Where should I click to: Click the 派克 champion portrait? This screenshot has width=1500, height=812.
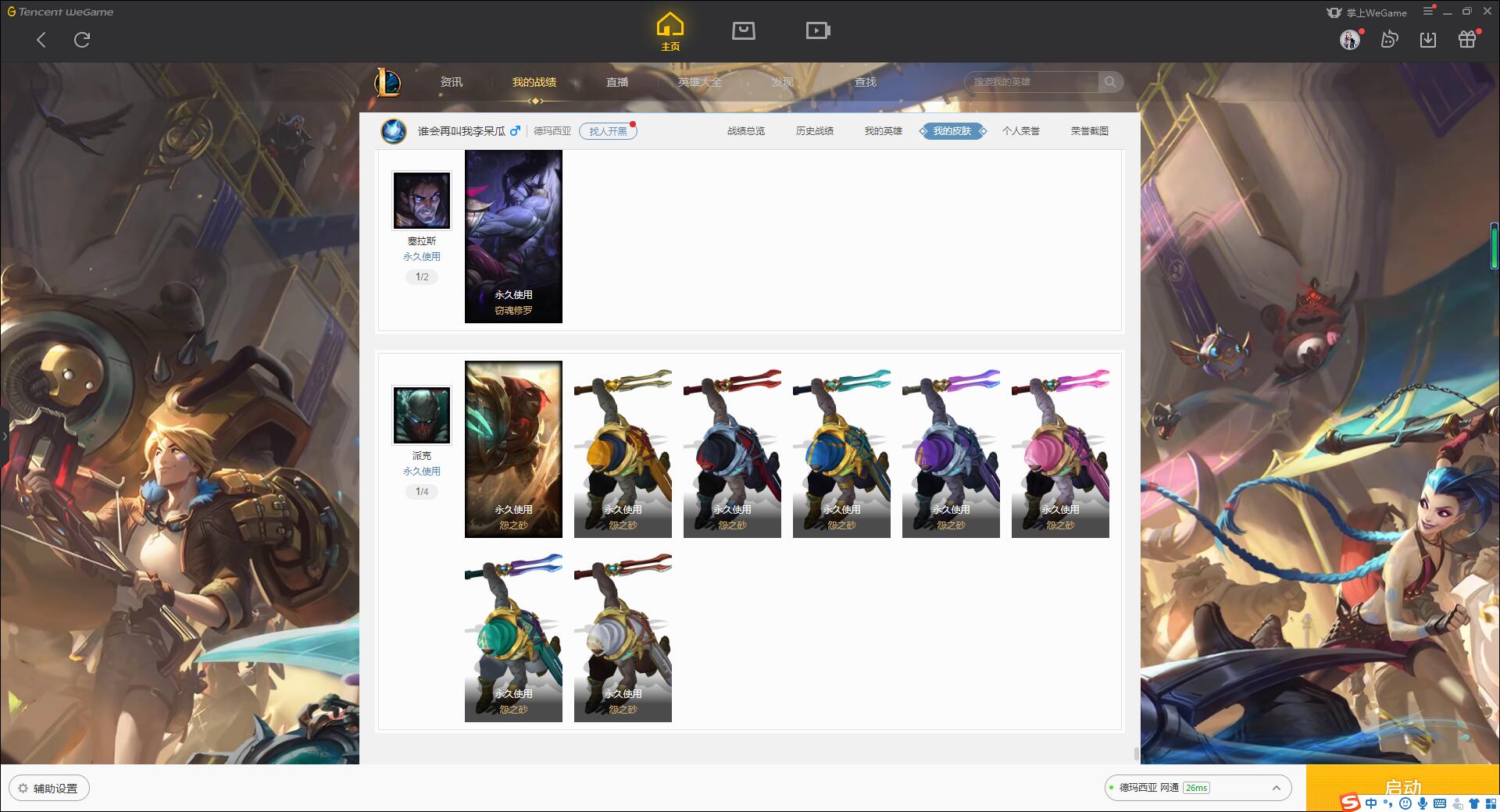click(422, 415)
